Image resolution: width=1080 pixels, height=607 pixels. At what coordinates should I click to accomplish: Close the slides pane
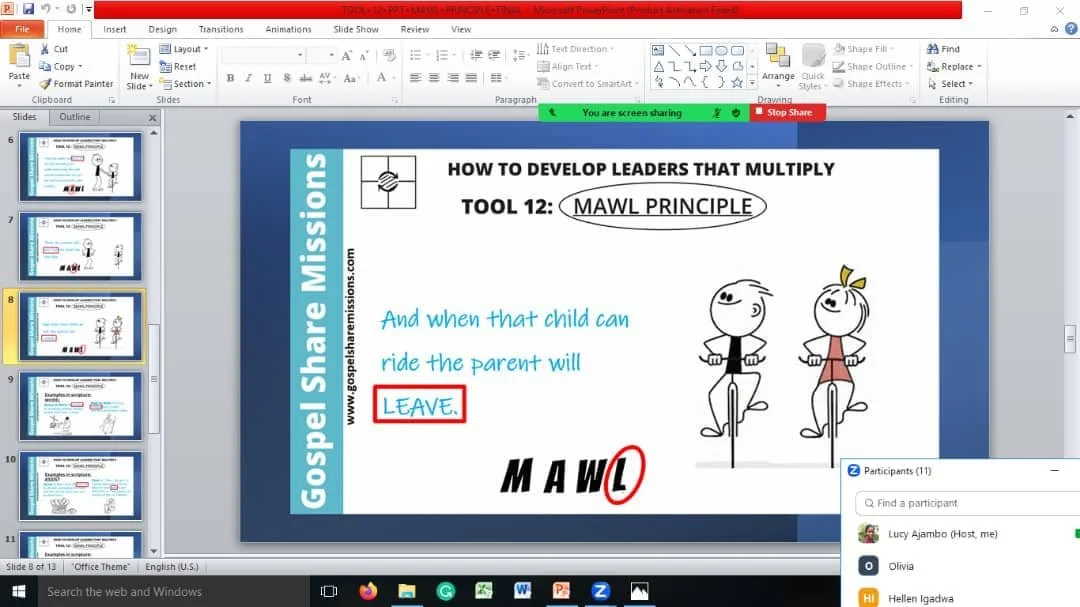click(153, 118)
